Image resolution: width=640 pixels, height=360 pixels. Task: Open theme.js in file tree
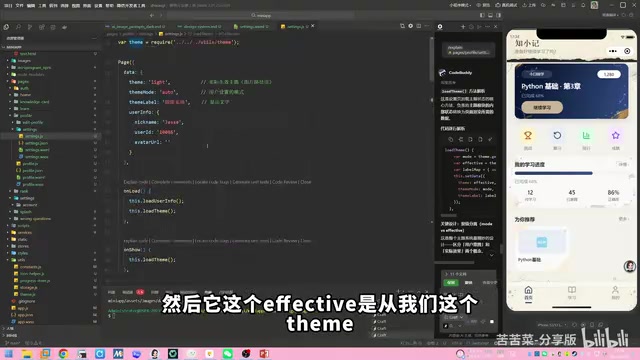[27, 294]
